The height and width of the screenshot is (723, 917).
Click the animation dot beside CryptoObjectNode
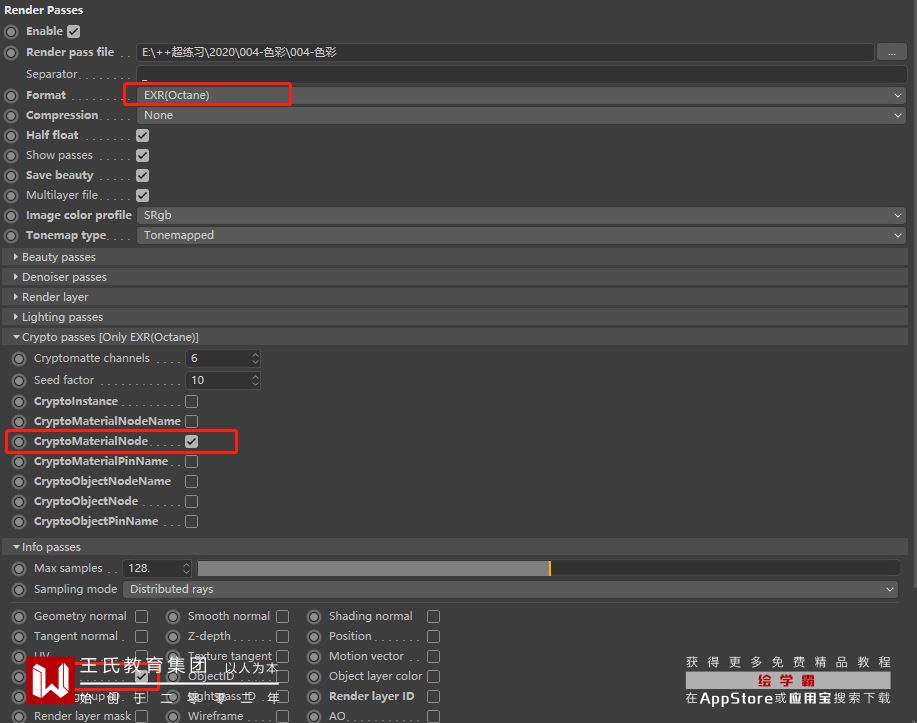click(x=19, y=502)
